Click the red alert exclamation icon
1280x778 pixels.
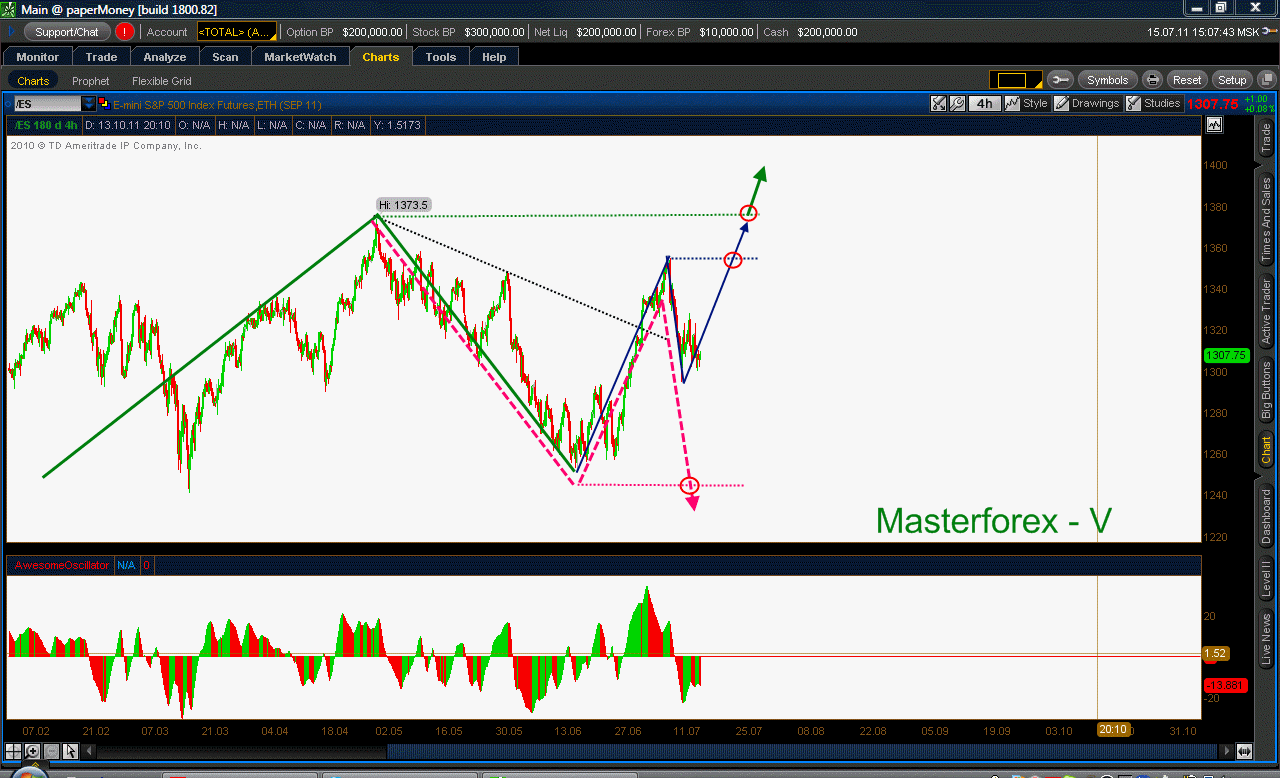(125, 32)
